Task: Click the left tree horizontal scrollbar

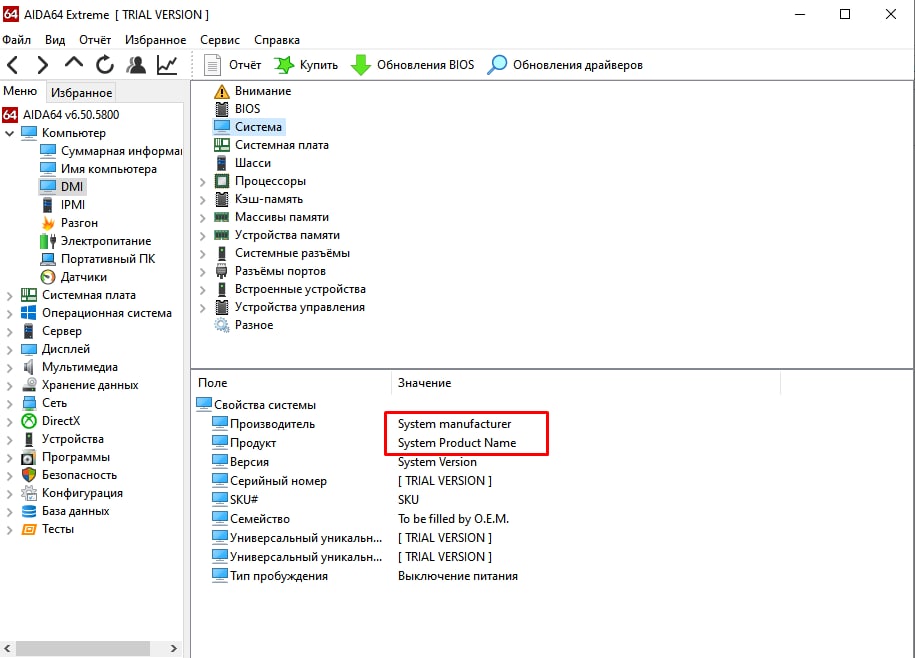Action: pos(83,648)
